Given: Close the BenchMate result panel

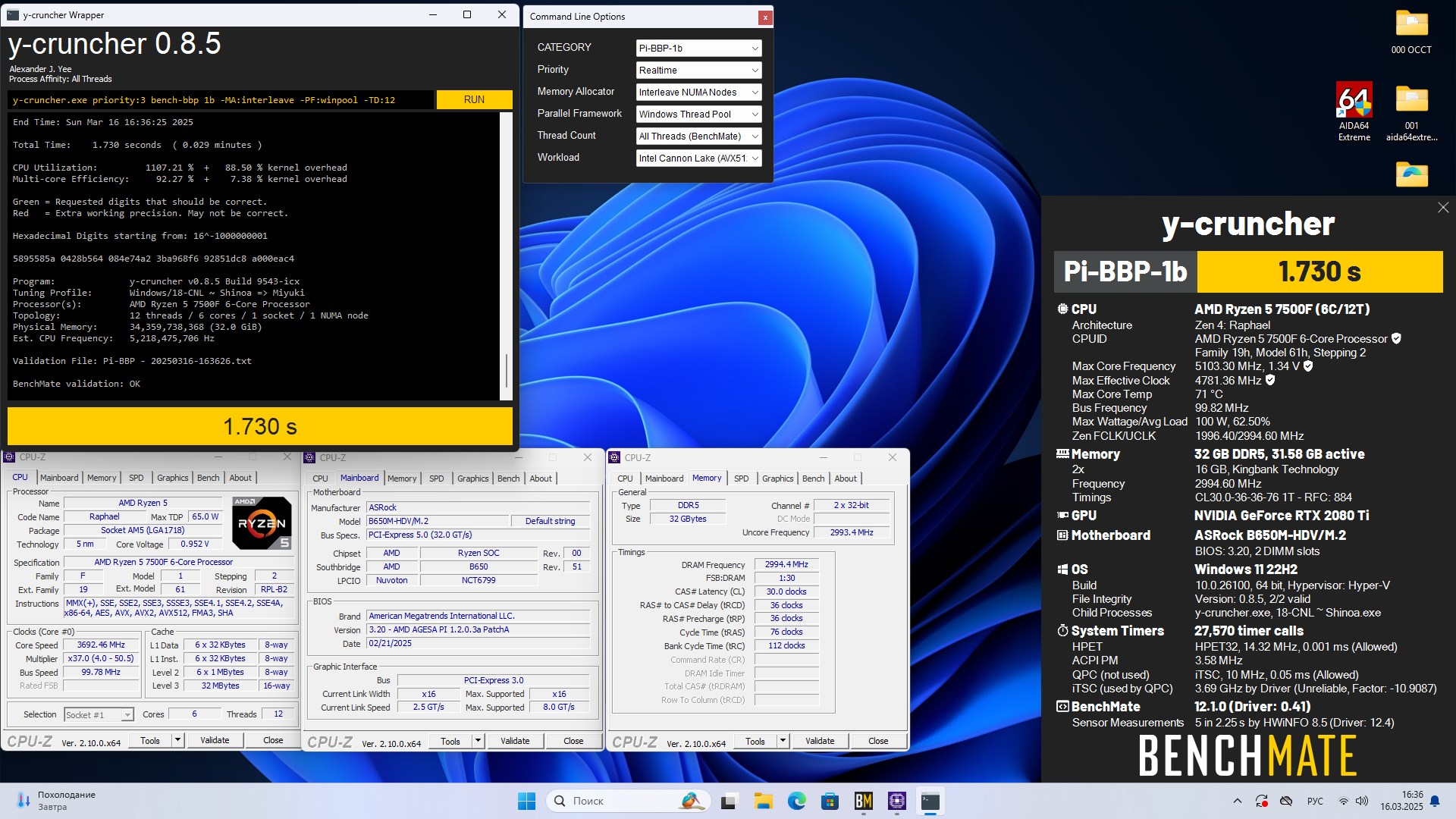Looking at the screenshot, I should pyautogui.click(x=1442, y=208).
